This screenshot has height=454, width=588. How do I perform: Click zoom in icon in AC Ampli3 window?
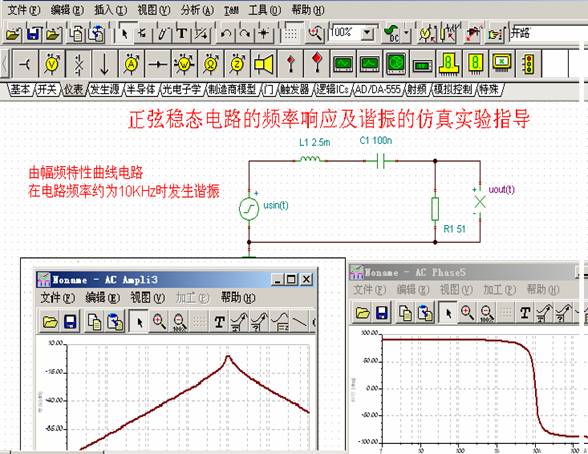(x=159, y=322)
